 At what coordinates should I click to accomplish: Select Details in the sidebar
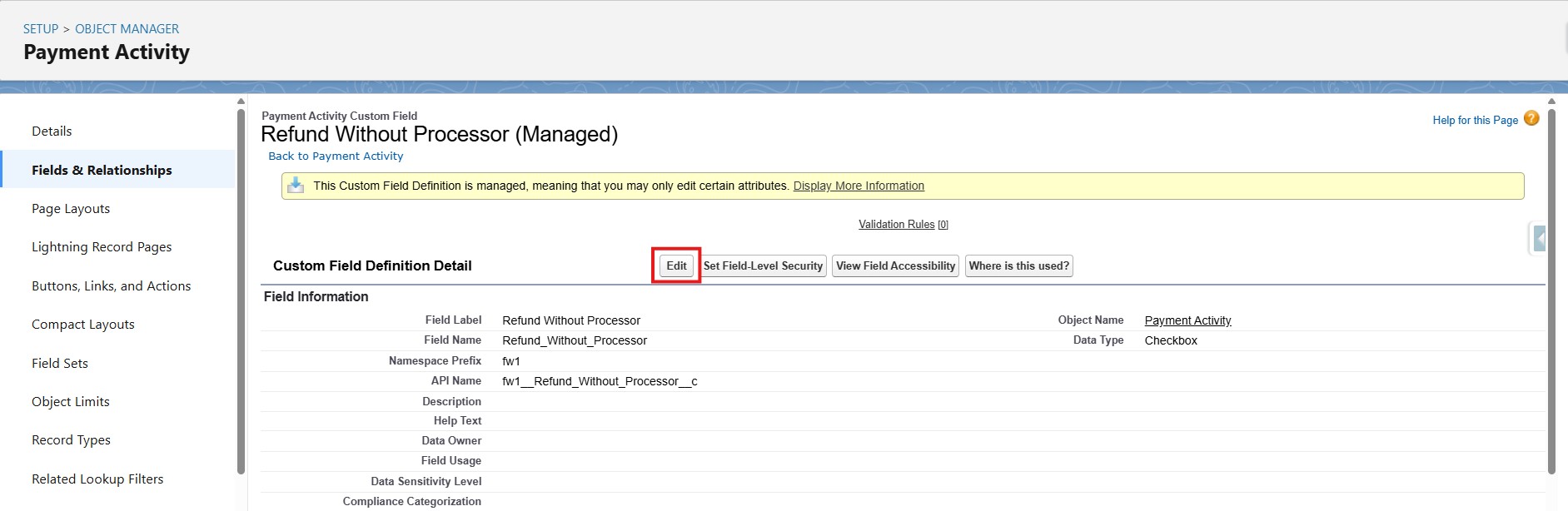[x=52, y=131]
